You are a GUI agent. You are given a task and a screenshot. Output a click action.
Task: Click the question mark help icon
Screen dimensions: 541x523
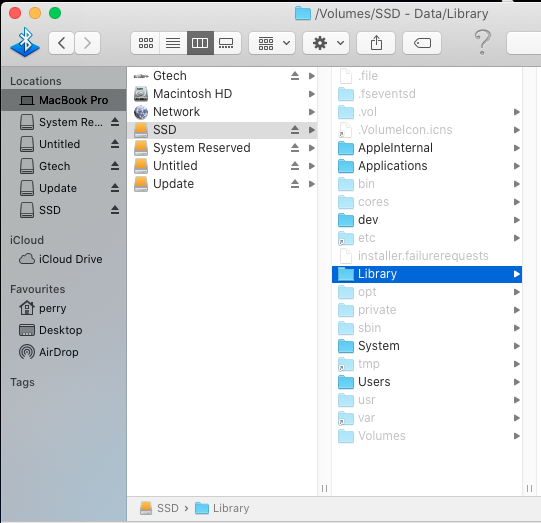(x=482, y=42)
